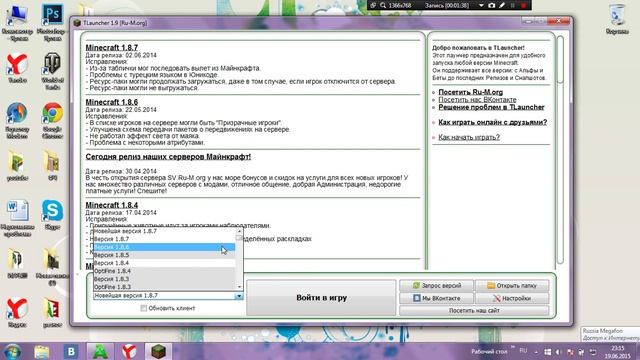Take a screenshot with the recorder camera icon

pyautogui.click(x=491, y=5)
